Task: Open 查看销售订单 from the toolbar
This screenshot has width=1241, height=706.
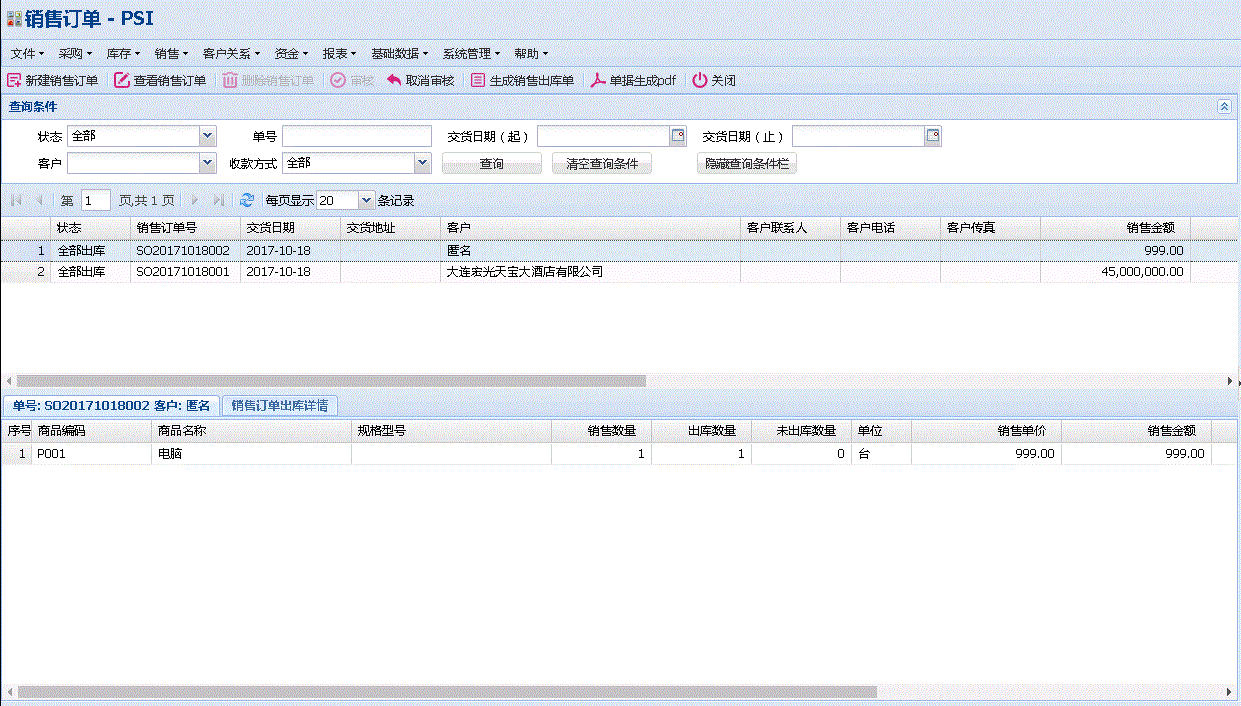Action: [160, 81]
